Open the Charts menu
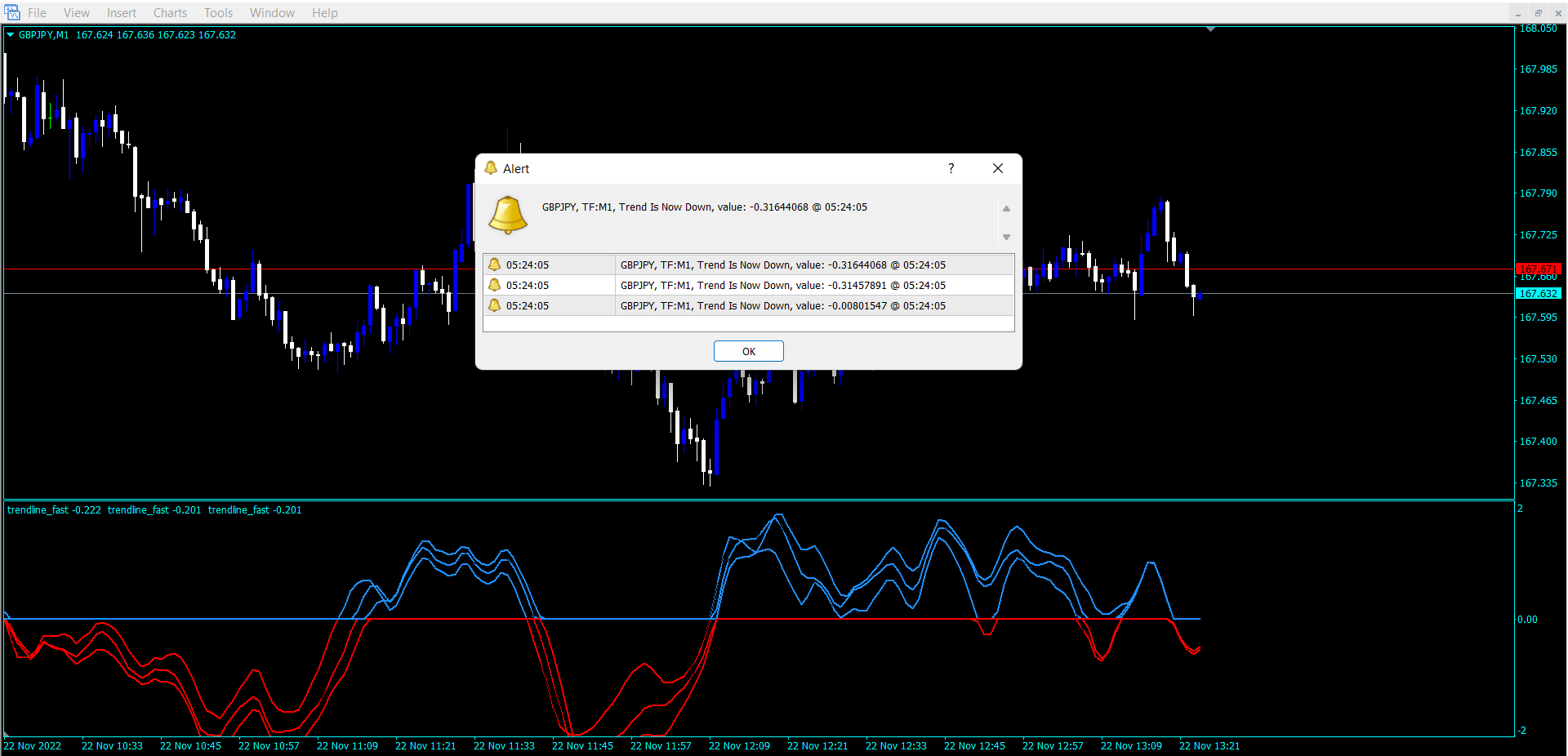Screen dimensions: 1568x756 click(170, 13)
